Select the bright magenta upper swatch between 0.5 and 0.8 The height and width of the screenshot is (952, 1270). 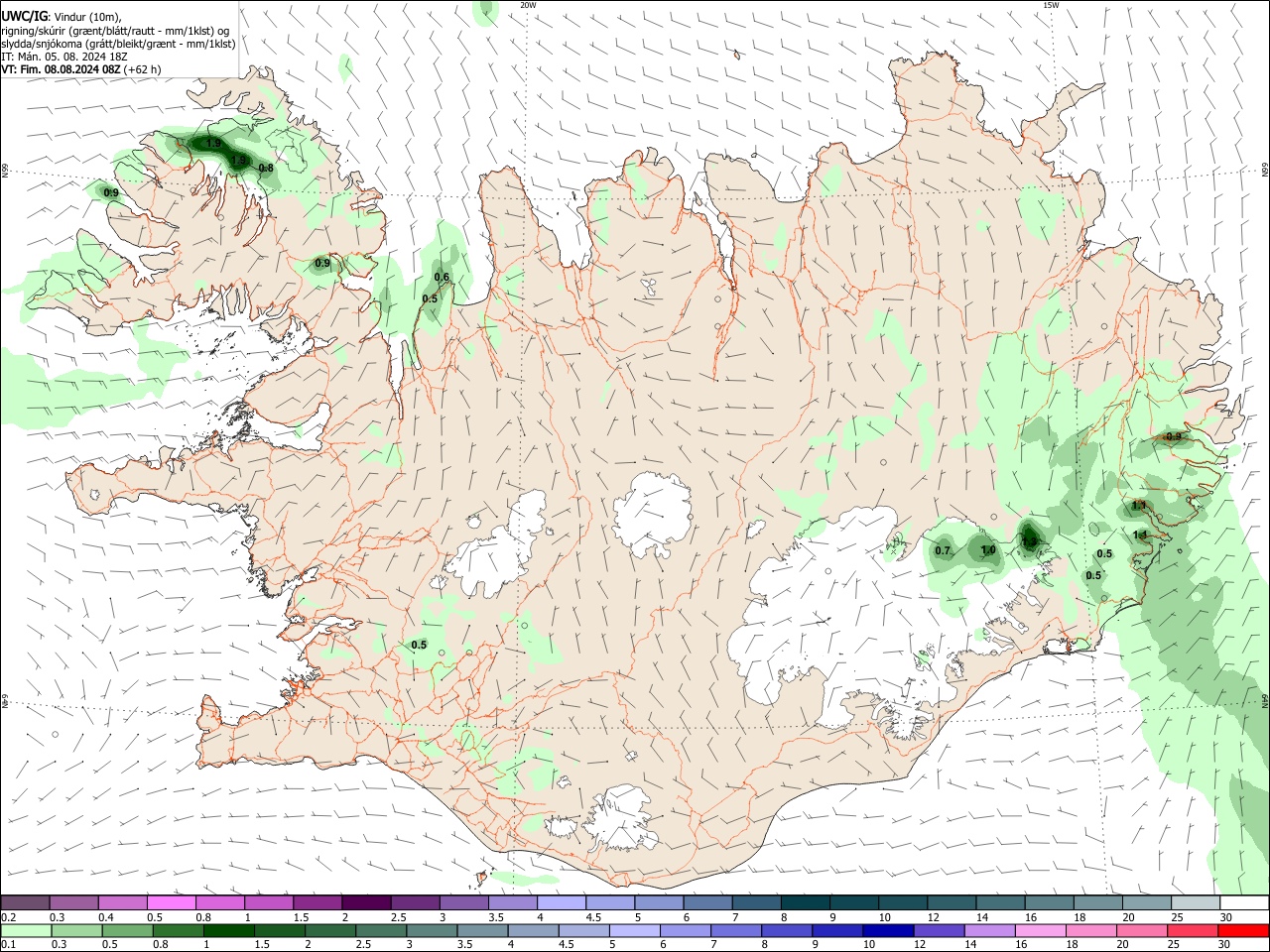coord(171,902)
